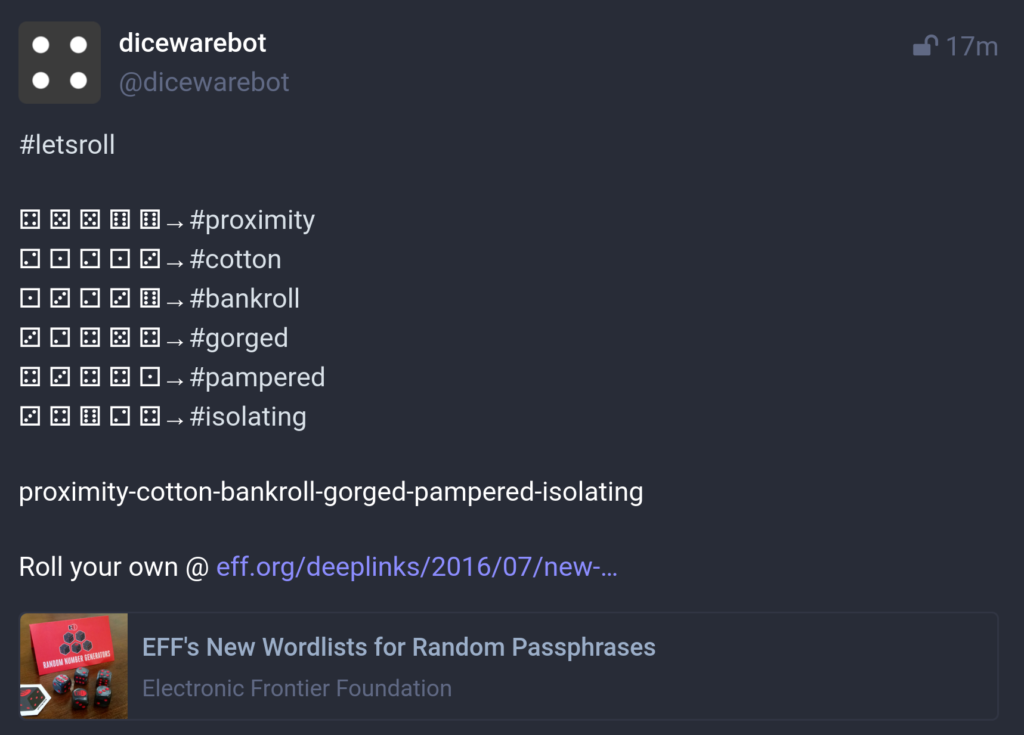Open the #bankroll hashtag

[244, 299]
